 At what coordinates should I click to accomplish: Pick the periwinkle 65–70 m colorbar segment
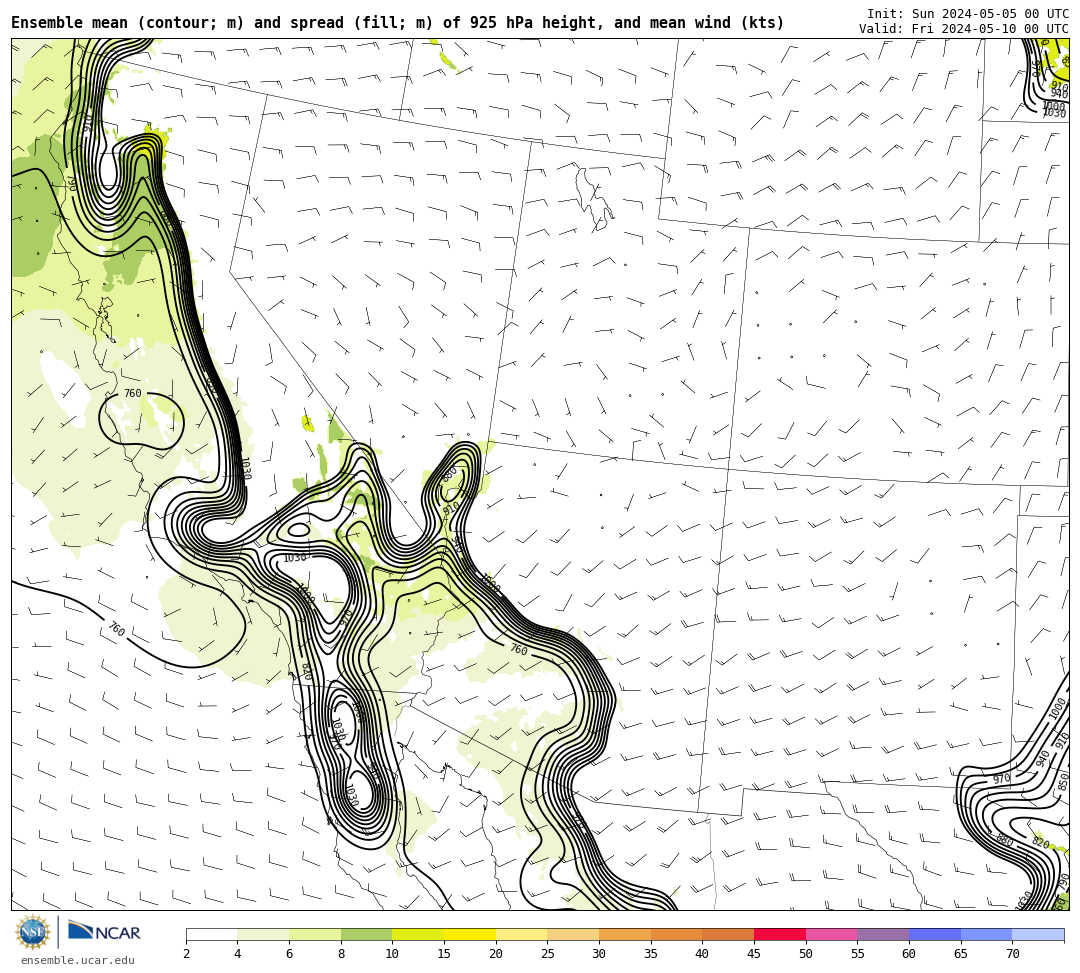click(986, 934)
